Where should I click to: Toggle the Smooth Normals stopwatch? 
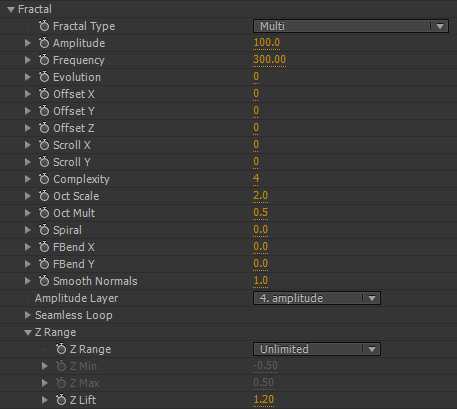[x=44, y=281]
